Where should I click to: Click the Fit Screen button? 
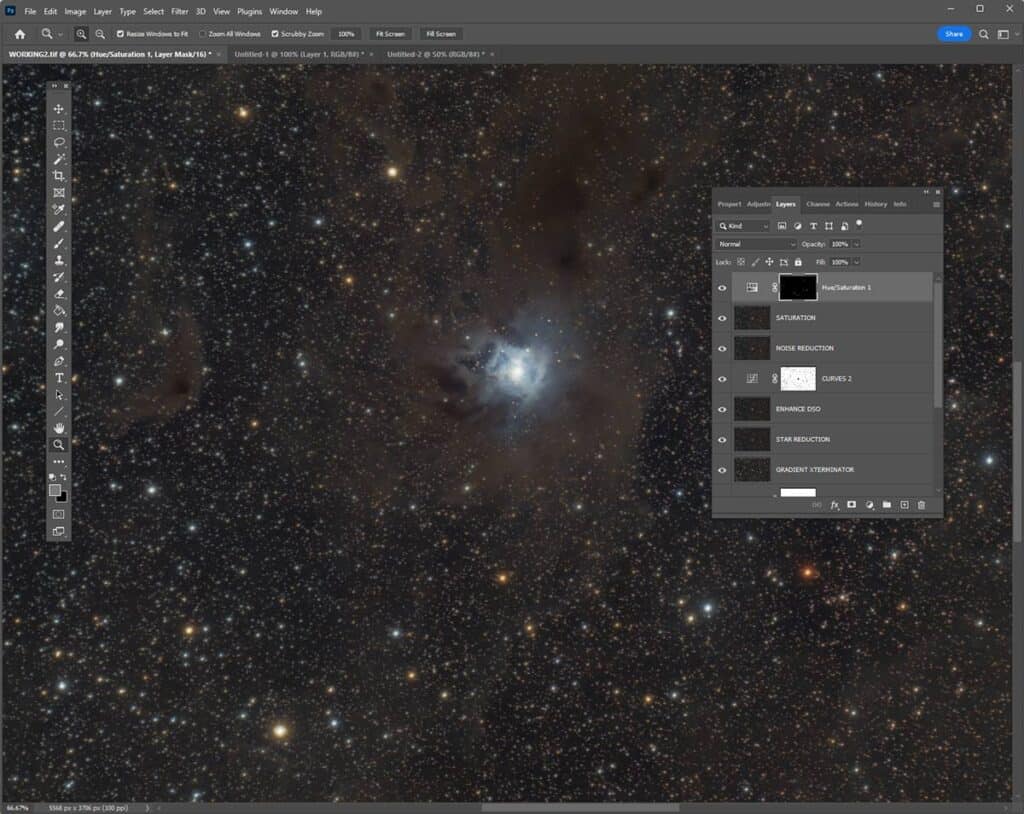[x=390, y=33]
